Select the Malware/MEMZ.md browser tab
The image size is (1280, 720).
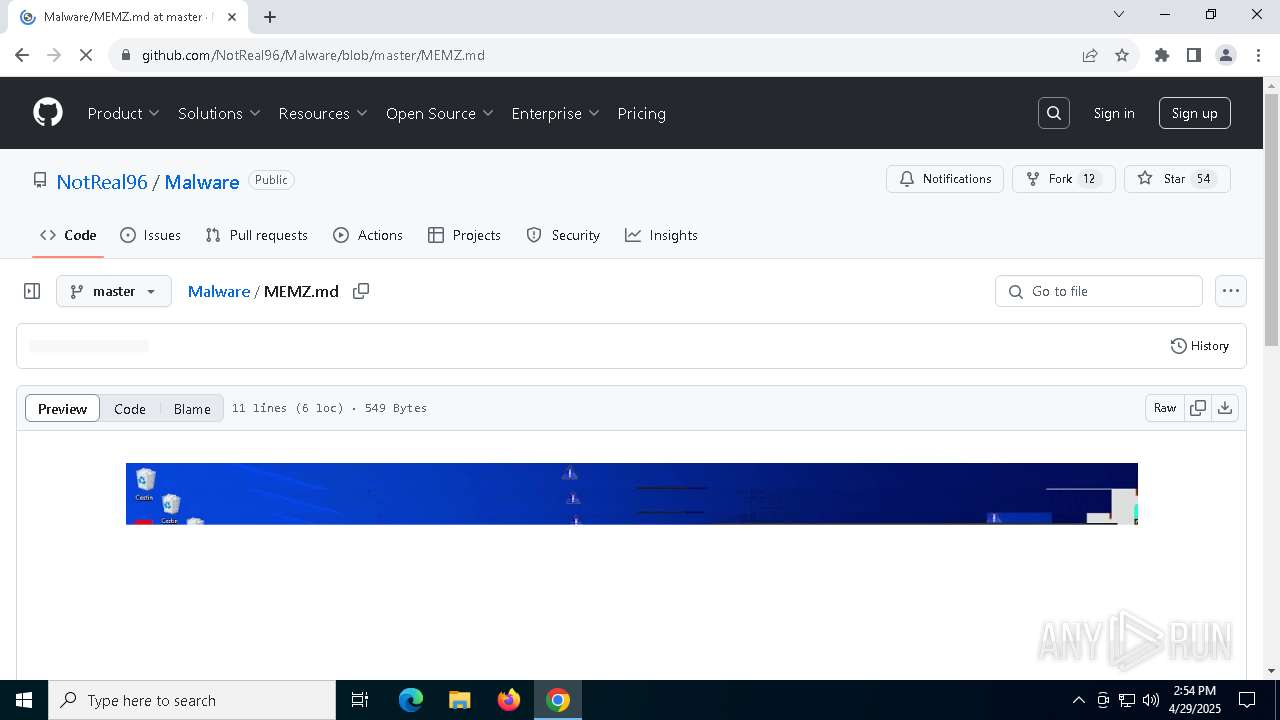click(x=130, y=17)
